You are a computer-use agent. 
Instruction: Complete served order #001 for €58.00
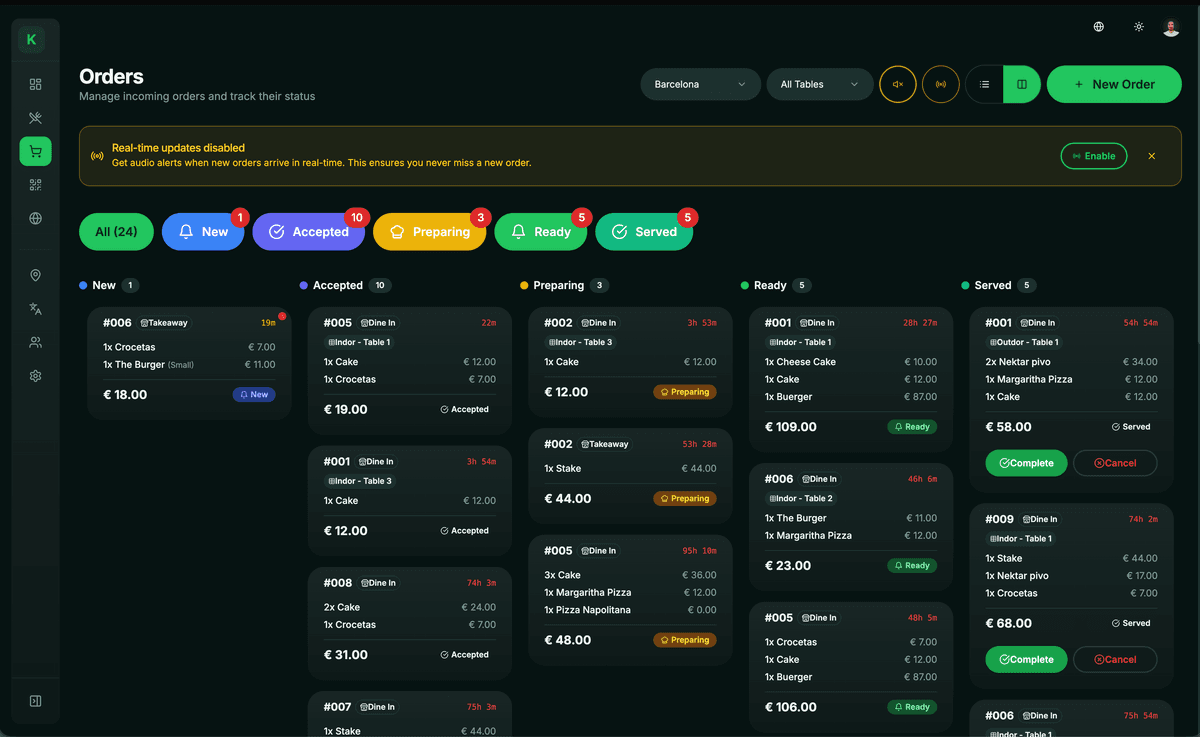click(1026, 463)
